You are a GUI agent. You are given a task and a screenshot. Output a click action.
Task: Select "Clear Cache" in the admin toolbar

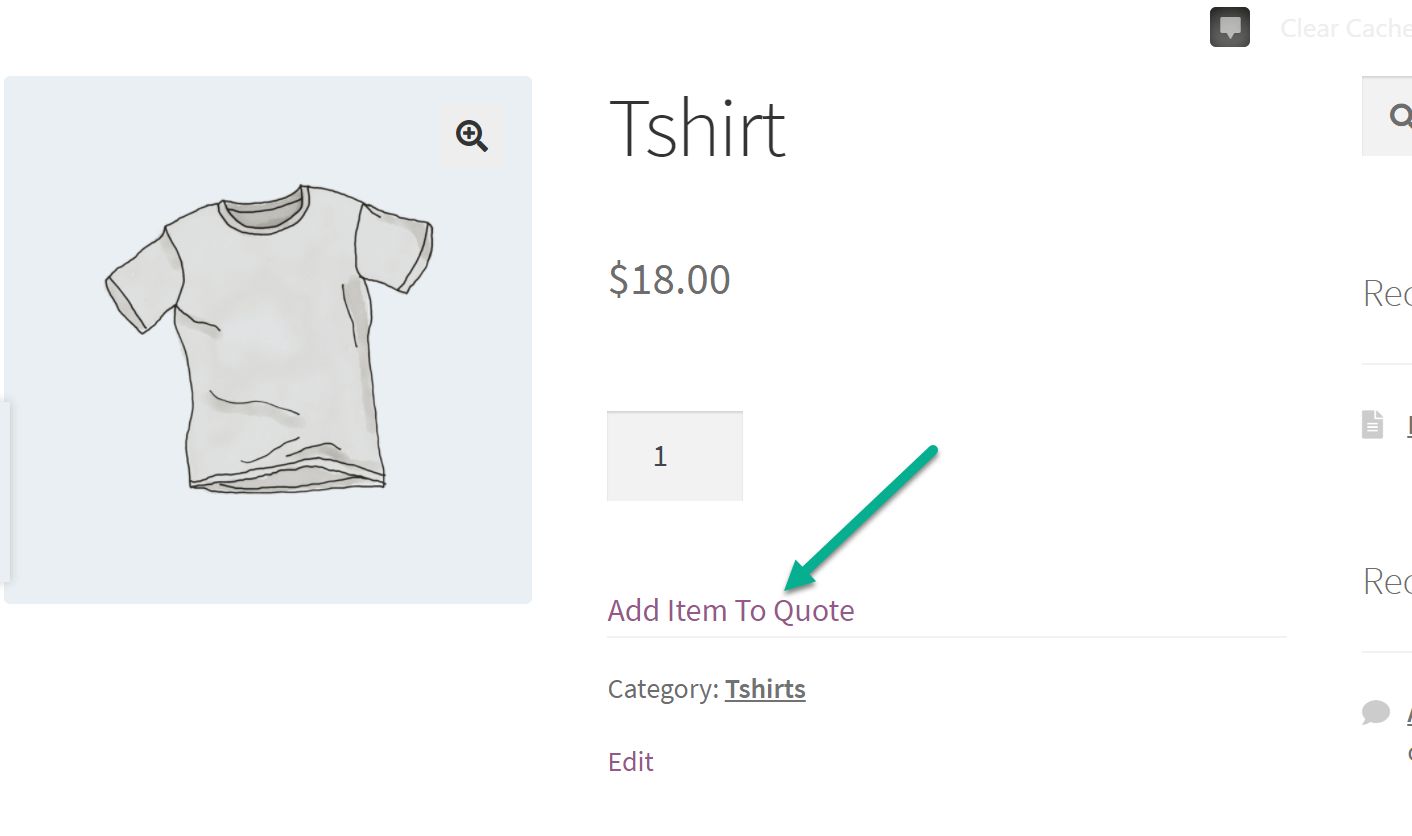[x=1345, y=28]
